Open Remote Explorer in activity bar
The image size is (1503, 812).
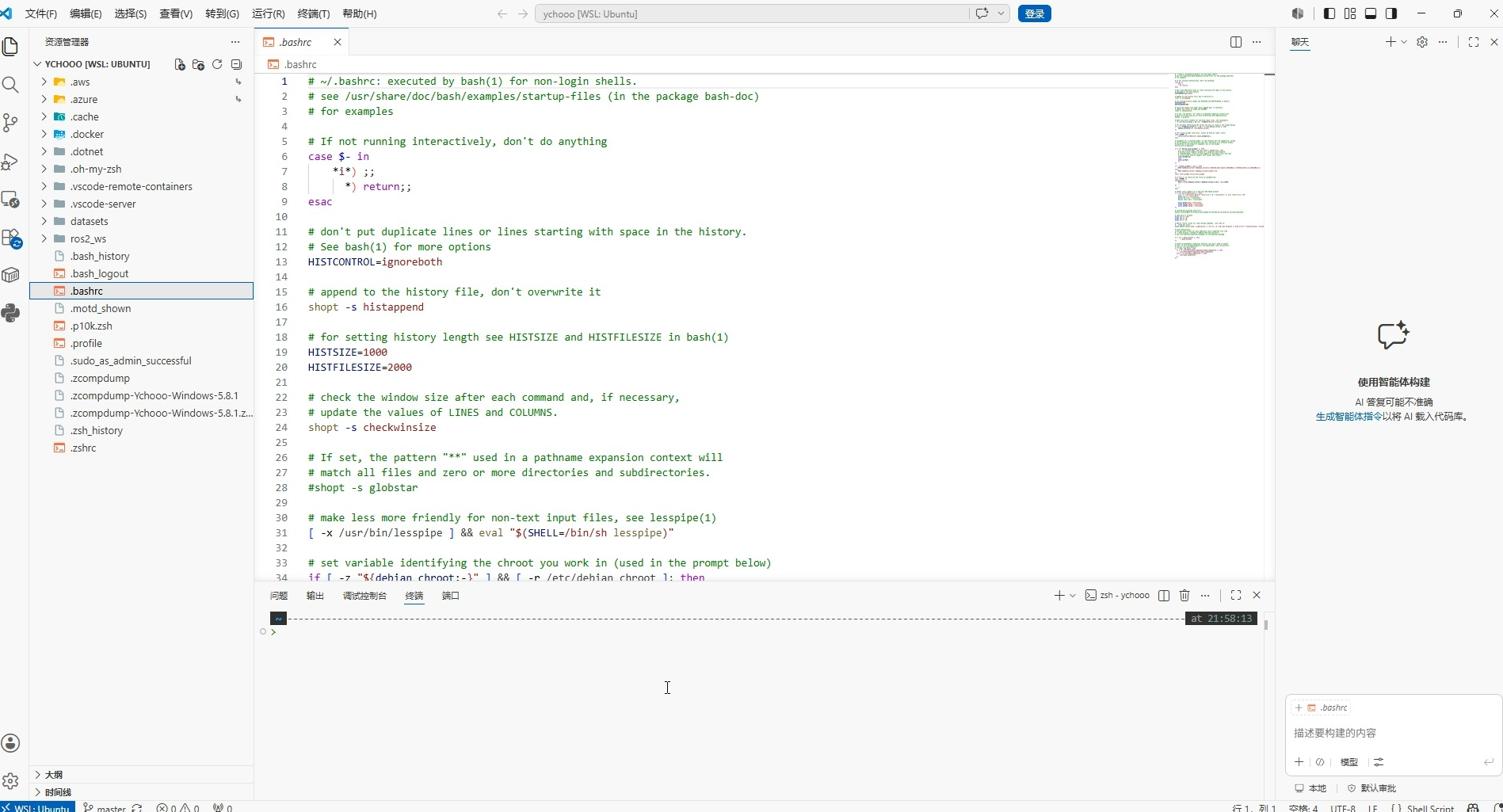[10, 200]
